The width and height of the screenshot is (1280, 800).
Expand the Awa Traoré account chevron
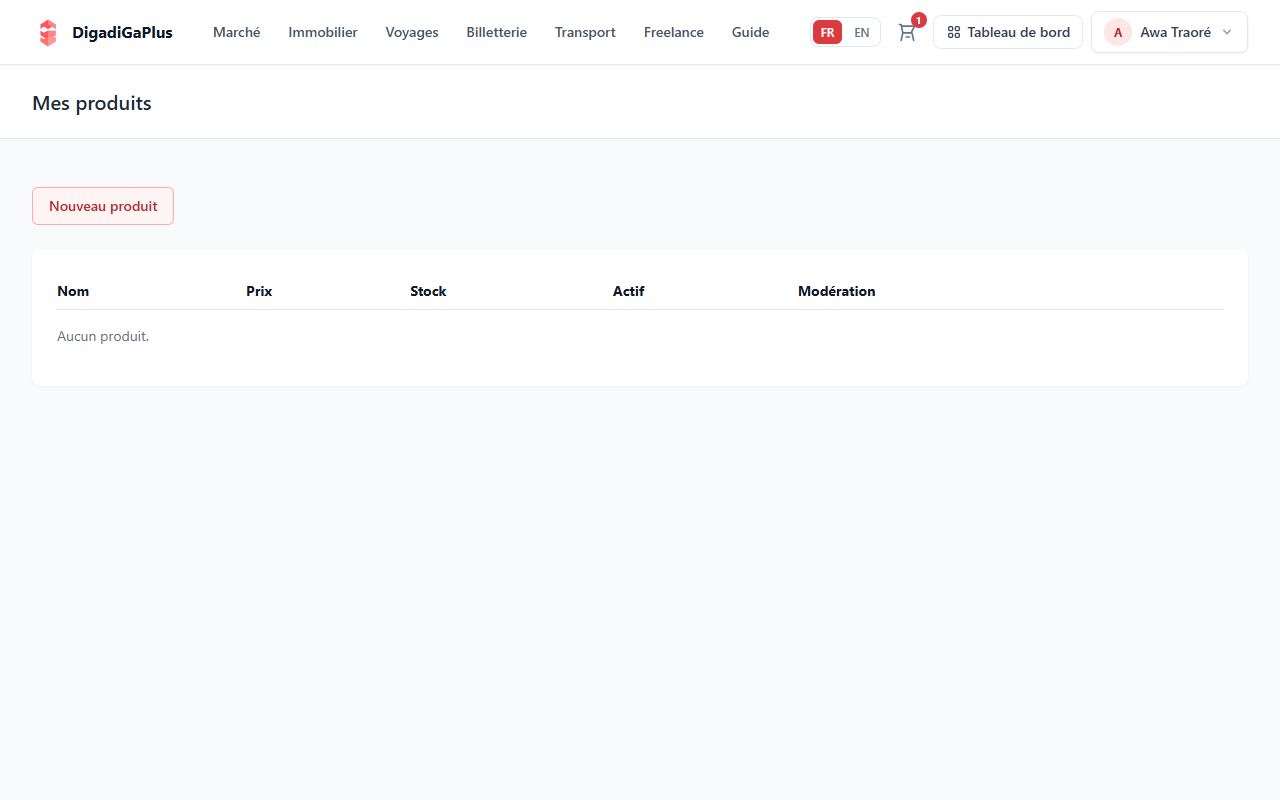pyautogui.click(x=1227, y=32)
